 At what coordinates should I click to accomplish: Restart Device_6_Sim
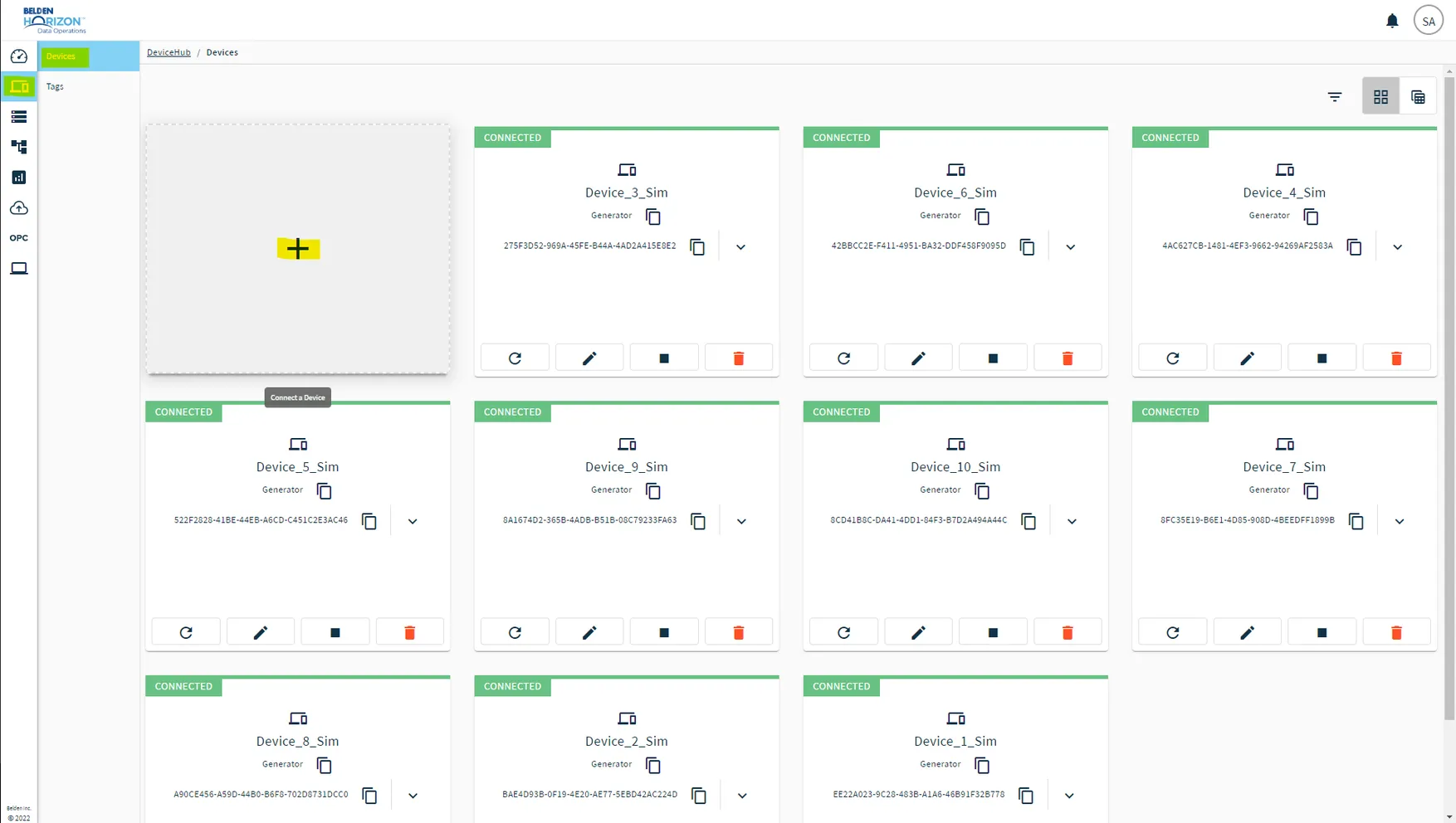tap(843, 358)
